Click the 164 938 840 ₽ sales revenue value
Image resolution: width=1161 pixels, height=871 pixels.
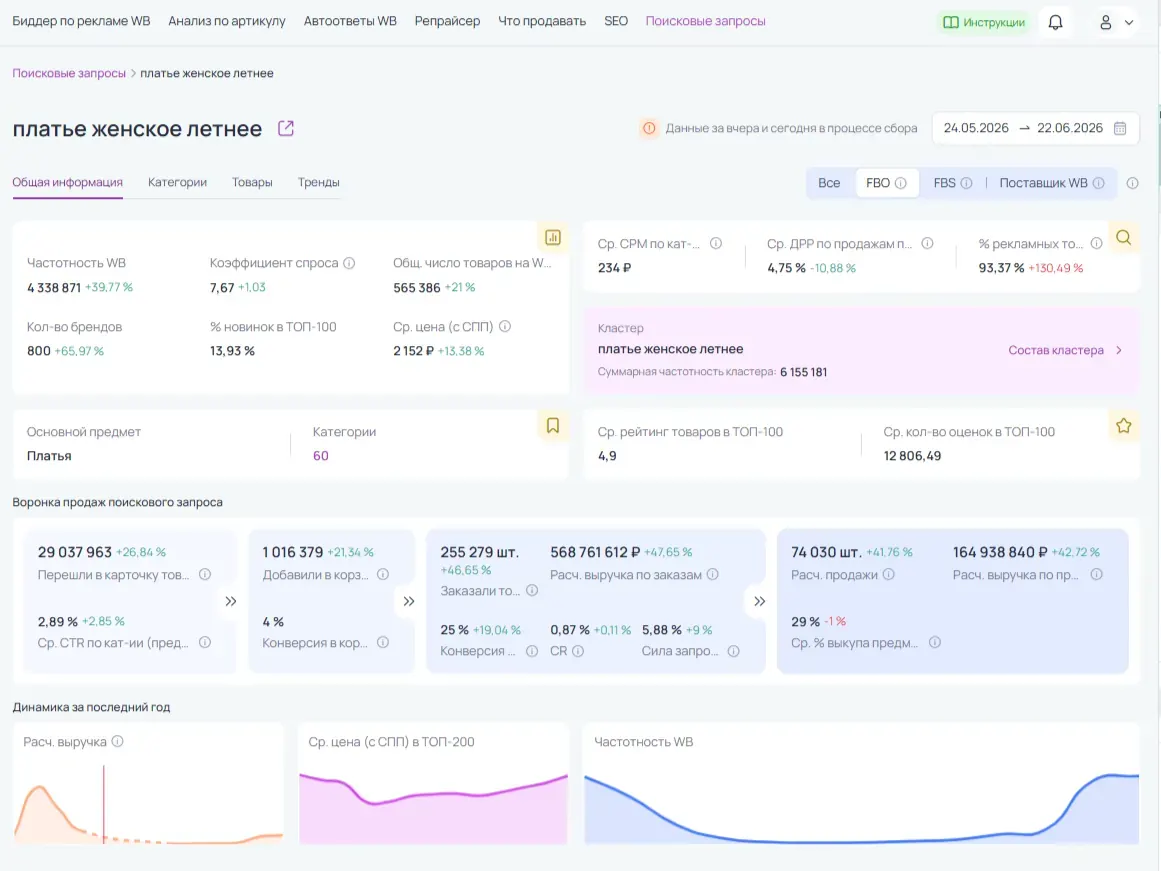coord(1000,552)
